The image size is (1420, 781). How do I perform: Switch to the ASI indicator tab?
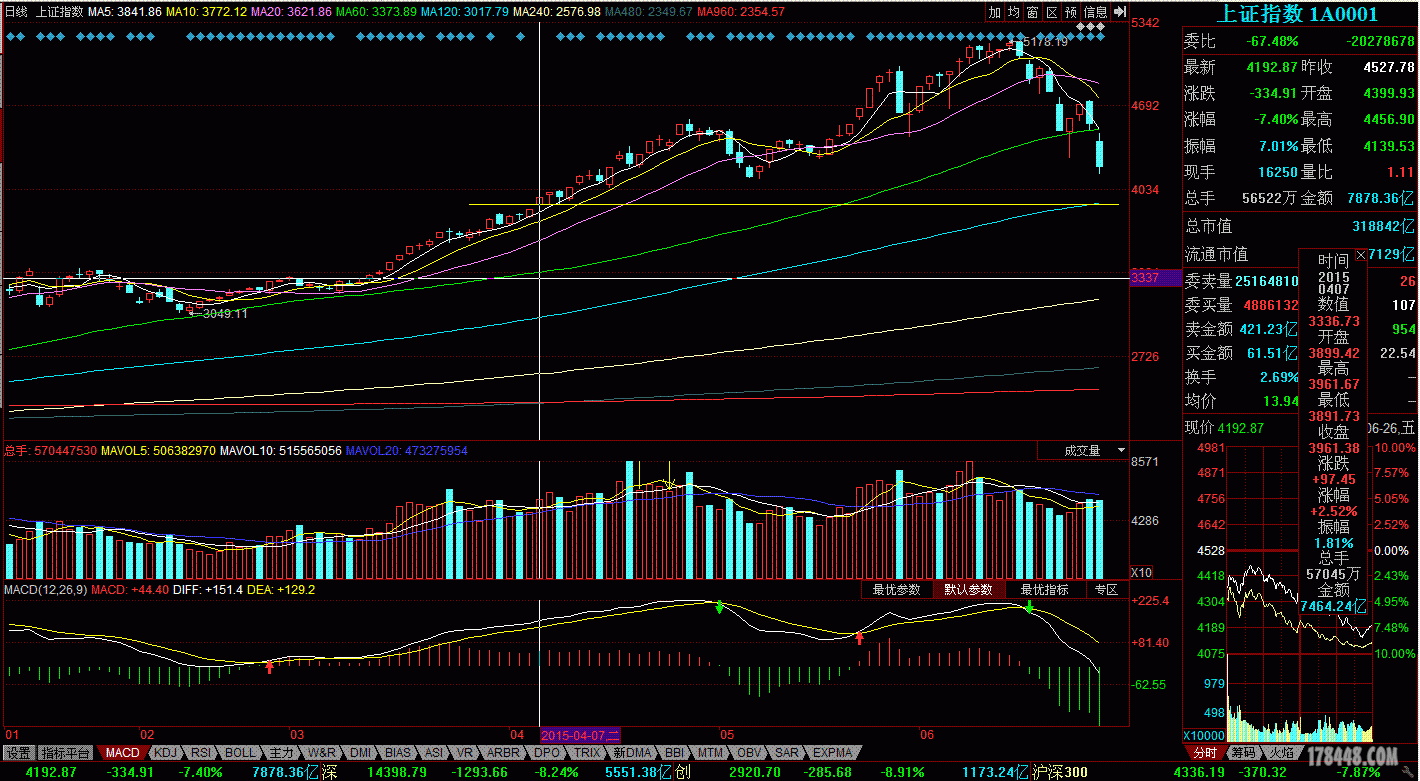point(434,753)
